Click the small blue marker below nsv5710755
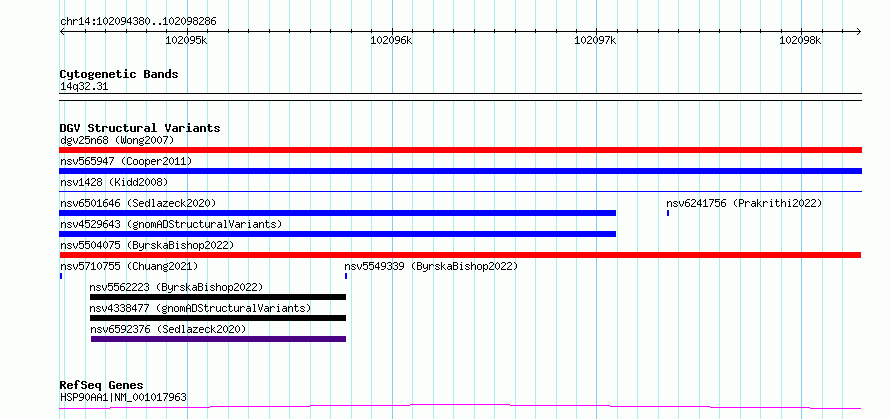890x419 pixels. pos(61,276)
